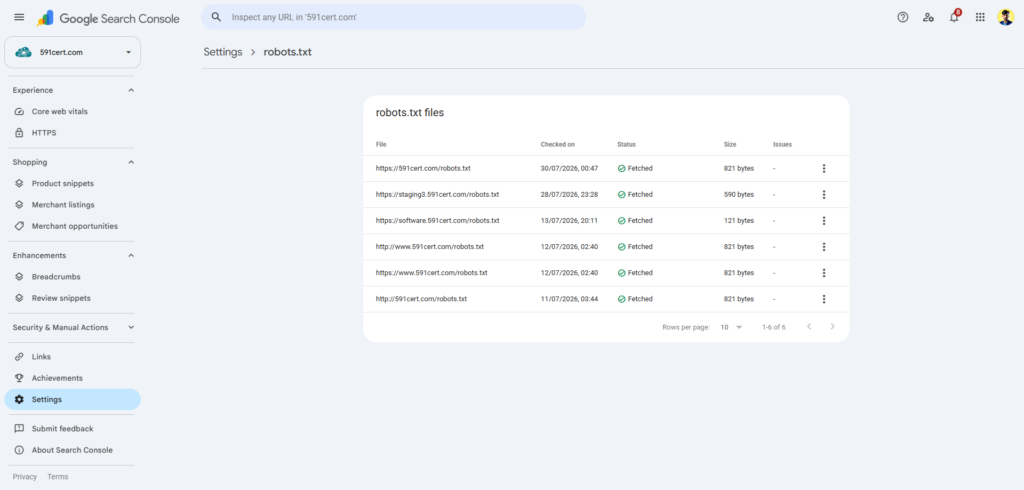Click the '30/07/2026, 00:47' checked date

pos(569,169)
